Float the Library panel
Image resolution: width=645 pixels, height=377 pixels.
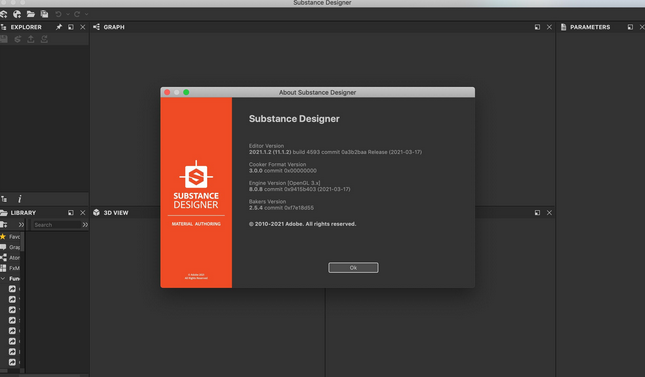coord(71,213)
